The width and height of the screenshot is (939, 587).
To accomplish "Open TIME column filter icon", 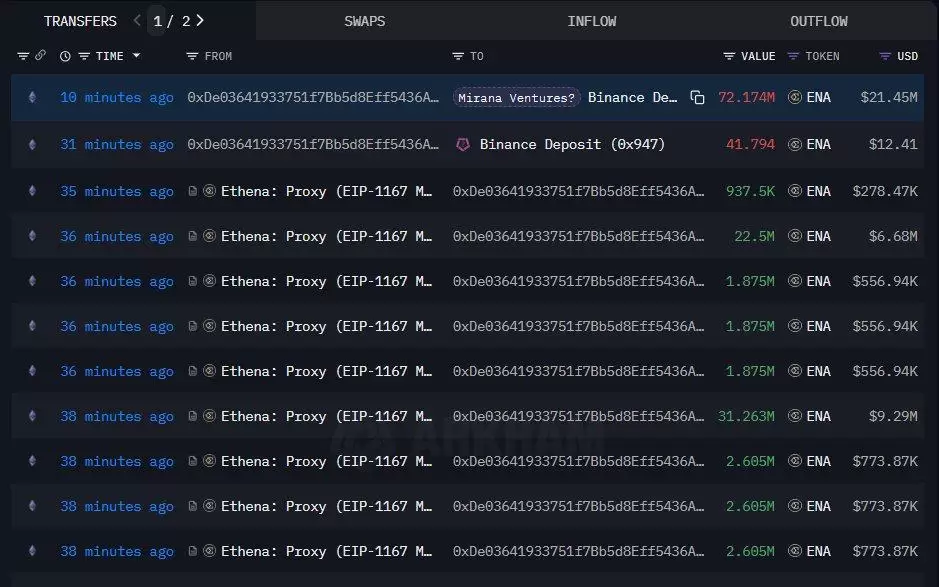I will 84,56.
